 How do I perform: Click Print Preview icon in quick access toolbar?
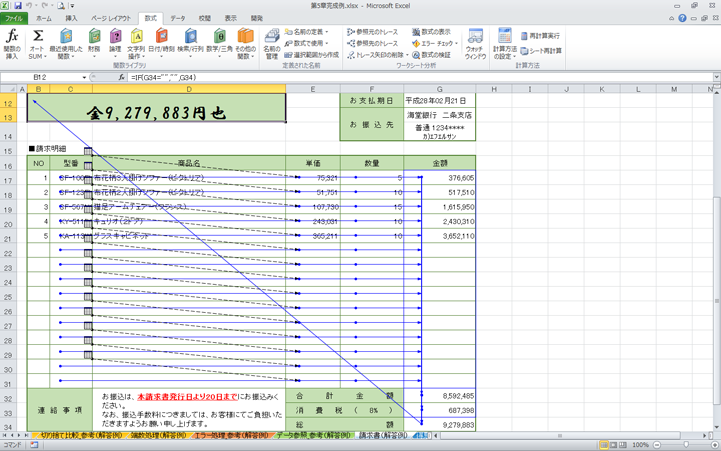point(61,6)
